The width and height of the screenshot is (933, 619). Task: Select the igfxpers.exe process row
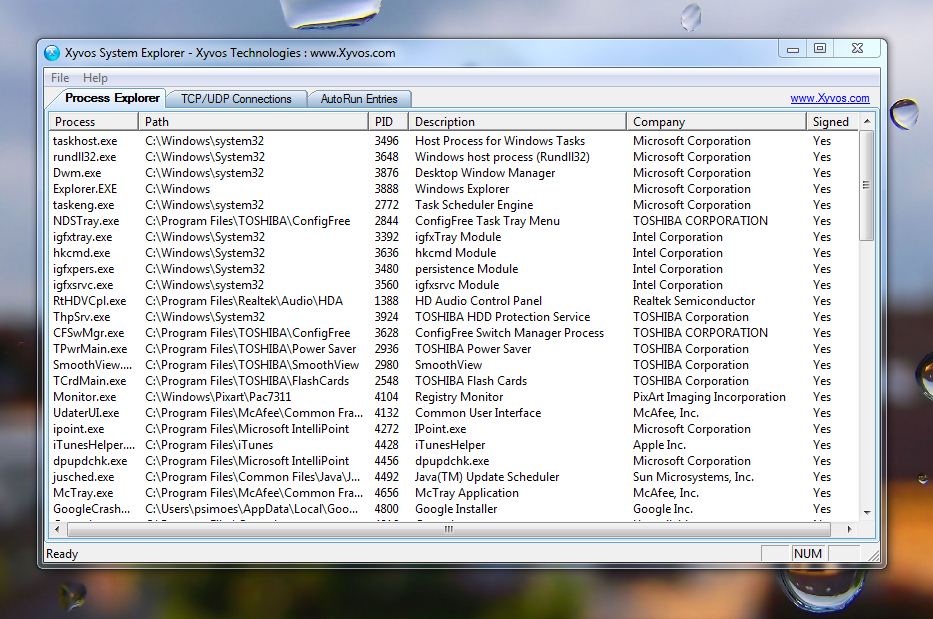coord(453,269)
